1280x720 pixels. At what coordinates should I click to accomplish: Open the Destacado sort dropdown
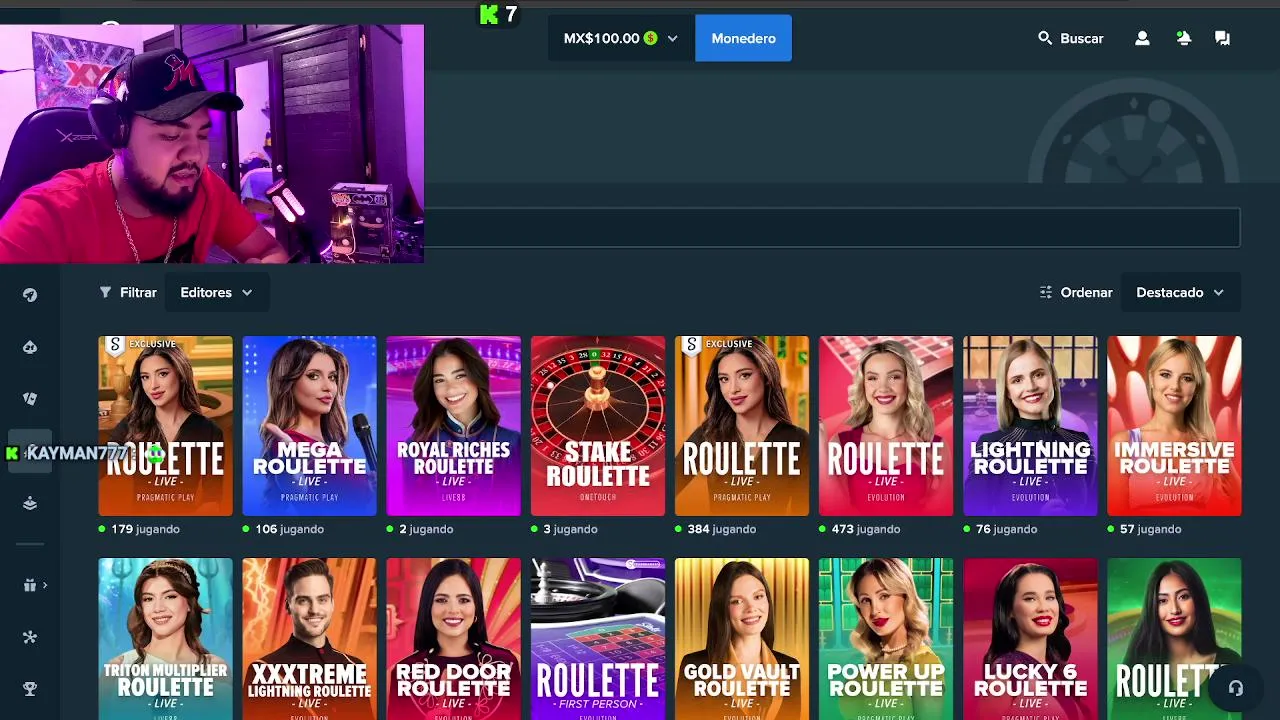pos(1180,292)
